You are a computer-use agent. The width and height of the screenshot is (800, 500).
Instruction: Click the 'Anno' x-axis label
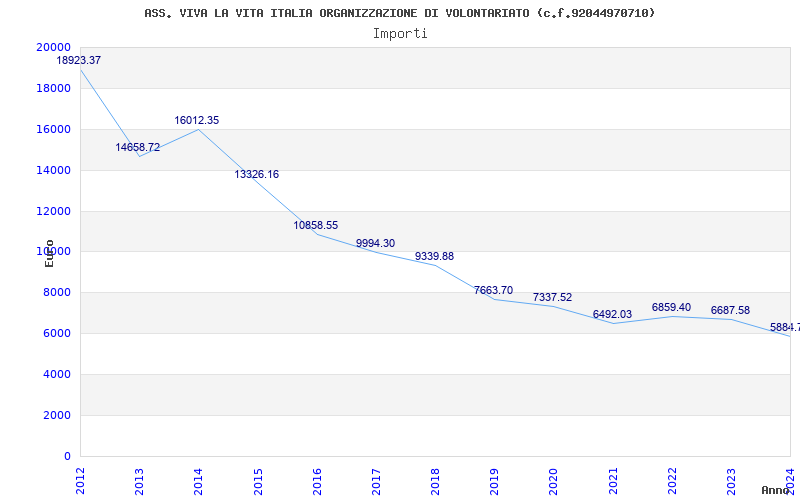775,490
